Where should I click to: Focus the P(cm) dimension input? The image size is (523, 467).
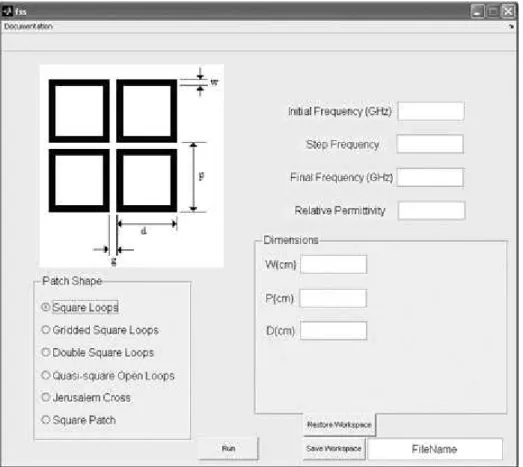pyautogui.click(x=333, y=298)
